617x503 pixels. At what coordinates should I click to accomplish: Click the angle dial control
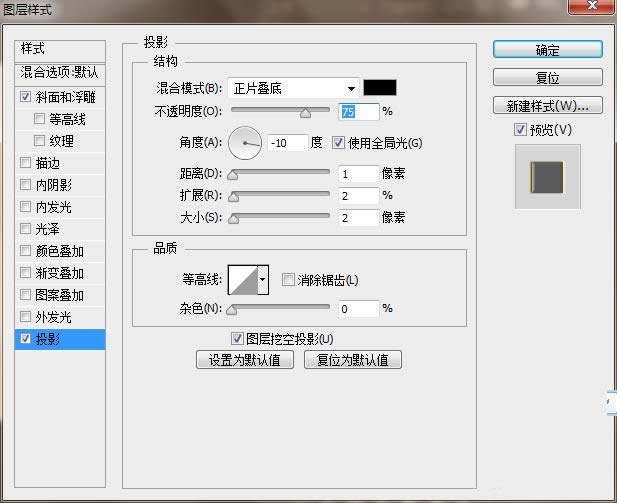[244, 143]
